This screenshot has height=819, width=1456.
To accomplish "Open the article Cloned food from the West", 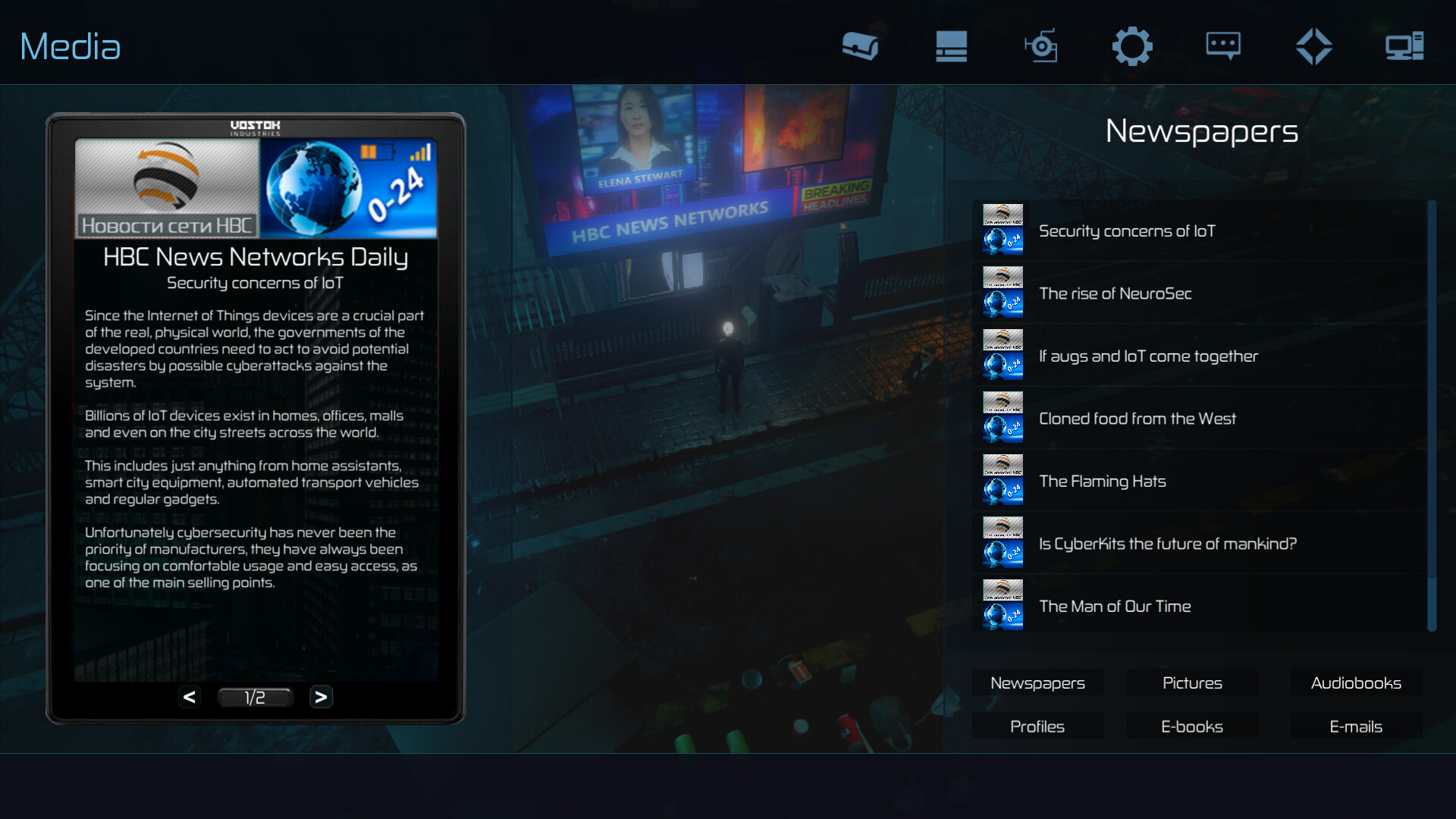I will (x=1137, y=418).
